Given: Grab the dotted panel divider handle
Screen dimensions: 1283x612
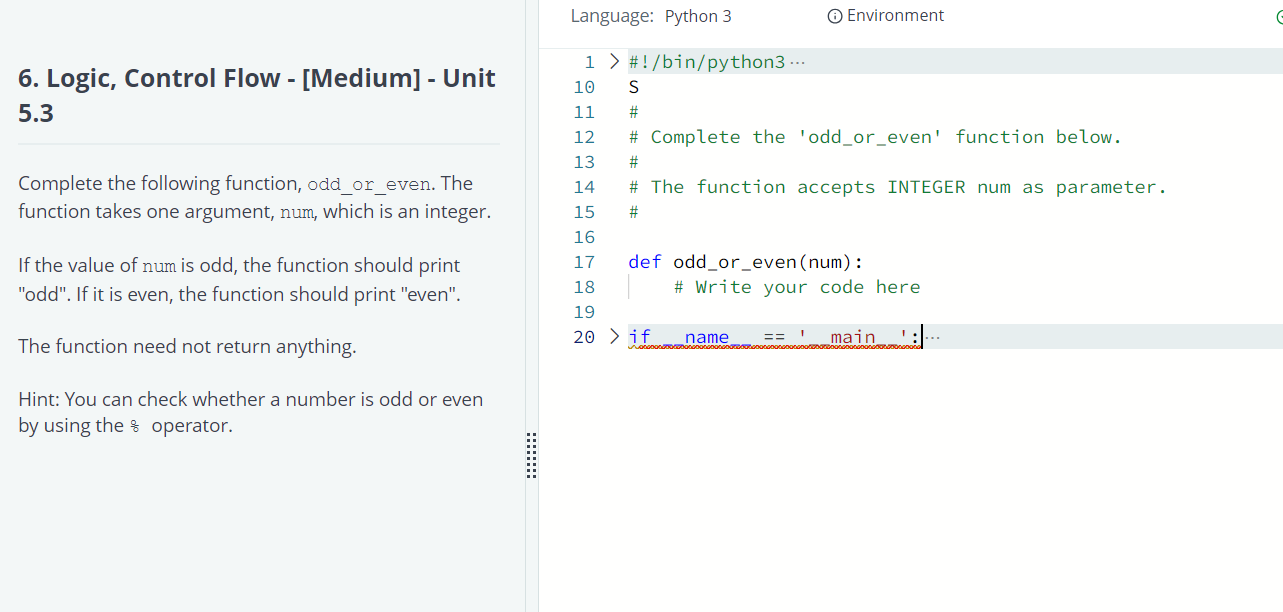Looking at the screenshot, I should click(532, 457).
